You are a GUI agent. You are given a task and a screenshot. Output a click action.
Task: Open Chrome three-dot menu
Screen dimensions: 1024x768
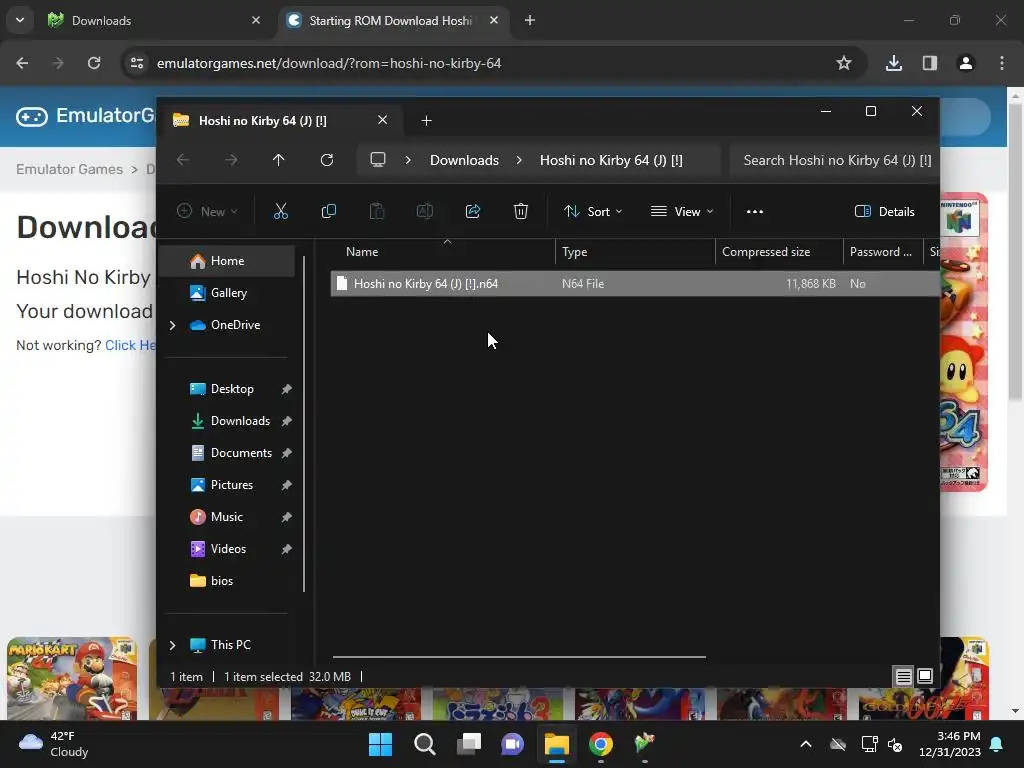pyautogui.click(x=1002, y=63)
